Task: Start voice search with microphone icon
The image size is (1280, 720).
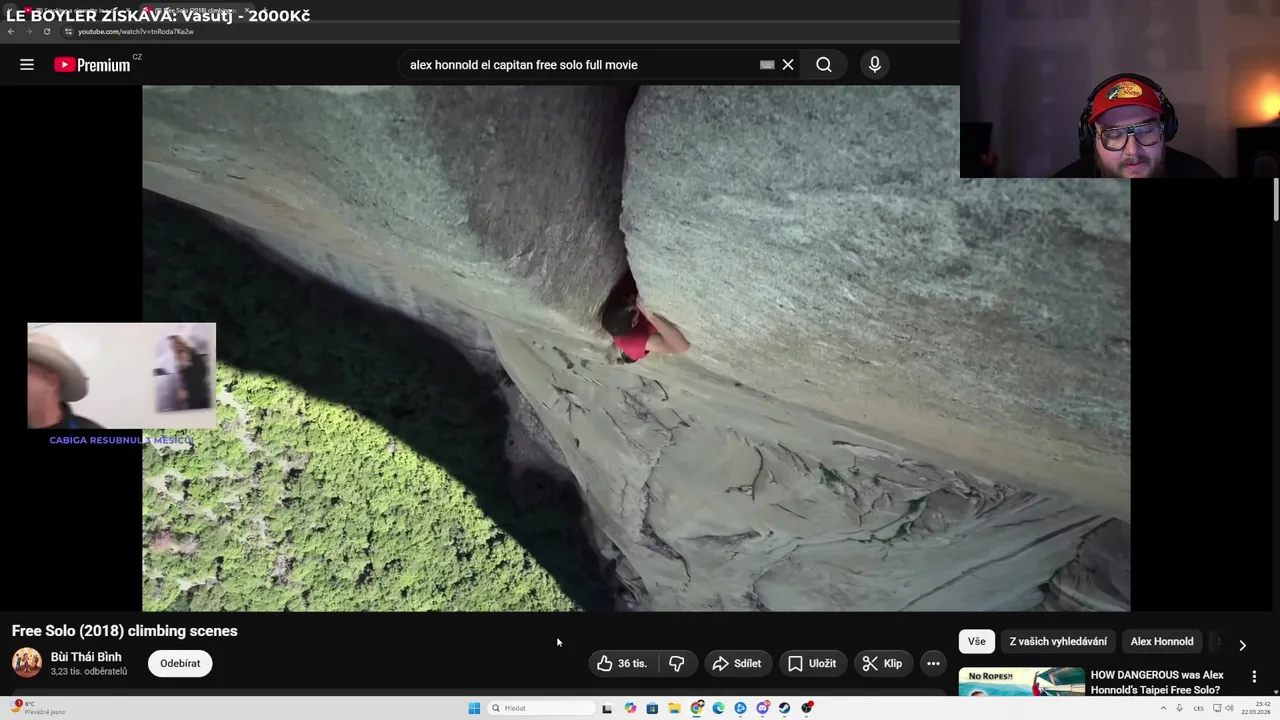Action: [875, 65]
